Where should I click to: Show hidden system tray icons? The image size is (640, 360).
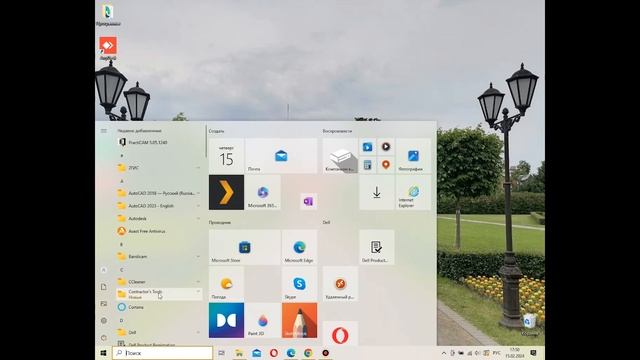pyautogui.click(x=444, y=353)
